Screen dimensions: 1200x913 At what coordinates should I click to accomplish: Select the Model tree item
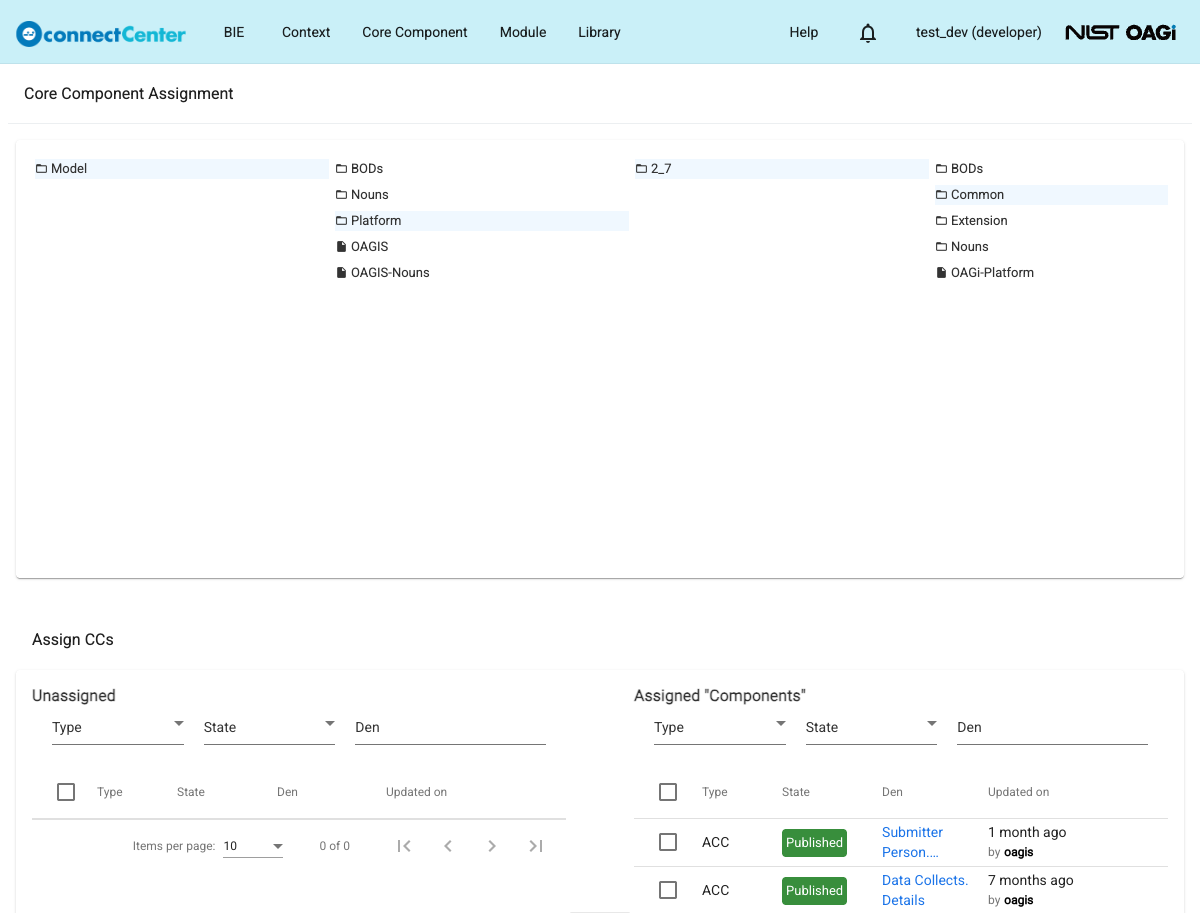pyautogui.click(x=181, y=169)
